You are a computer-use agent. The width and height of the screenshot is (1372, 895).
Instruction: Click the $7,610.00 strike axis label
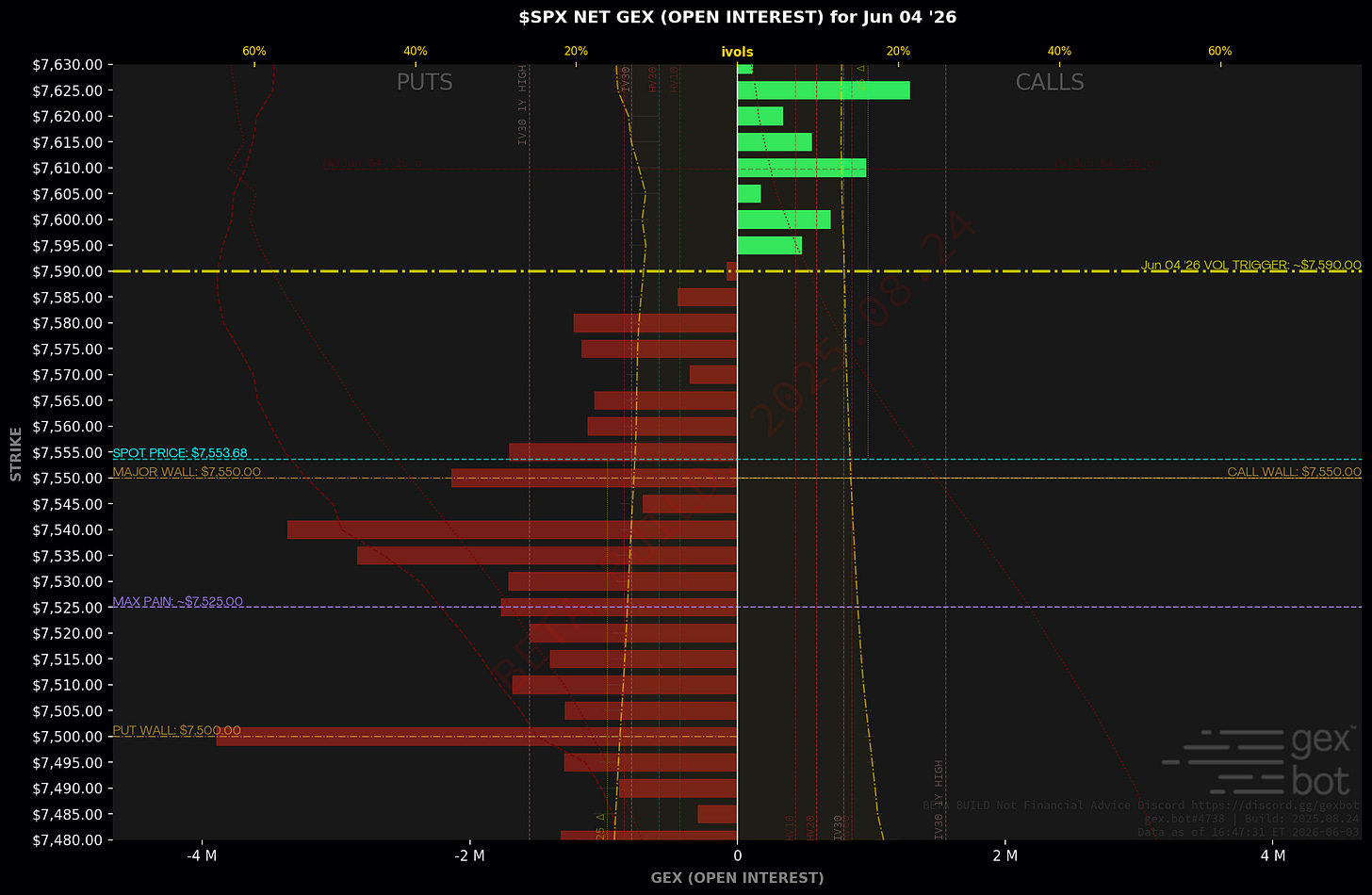click(67, 168)
